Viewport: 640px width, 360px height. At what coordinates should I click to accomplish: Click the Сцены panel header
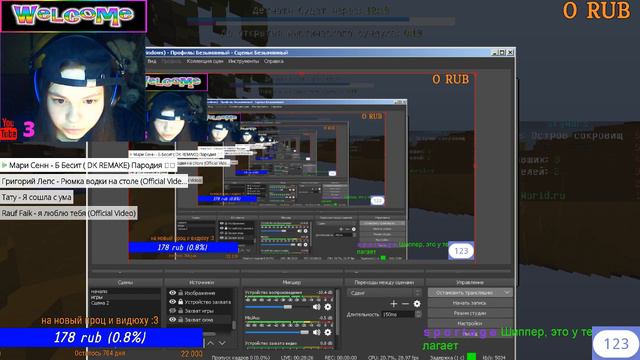click(125, 282)
